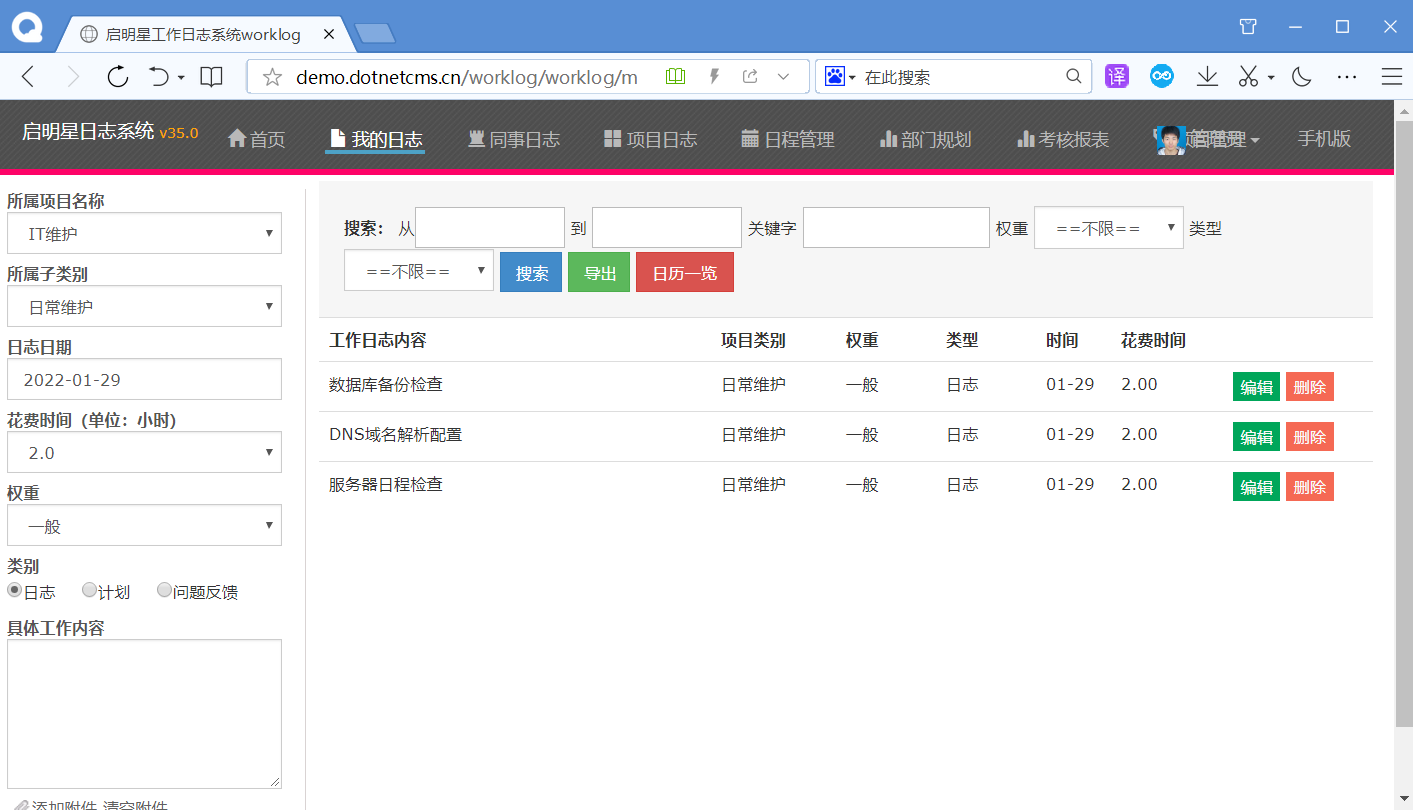Open 日程管理 in the navbar
This screenshot has height=810, width=1413.
(788, 140)
